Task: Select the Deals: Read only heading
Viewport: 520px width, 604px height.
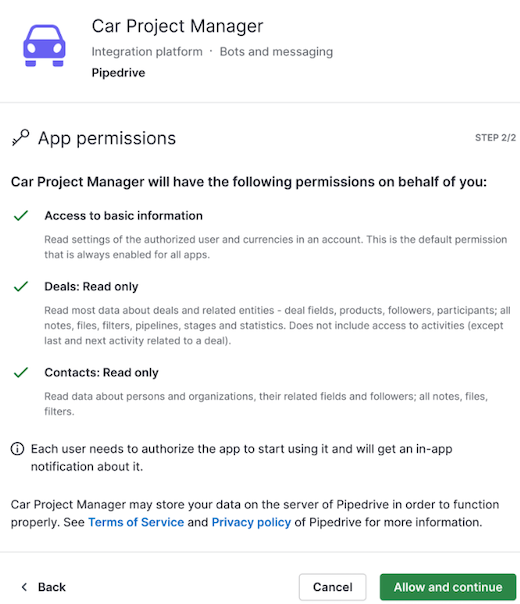Action: pyautogui.click(x=91, y=287)
